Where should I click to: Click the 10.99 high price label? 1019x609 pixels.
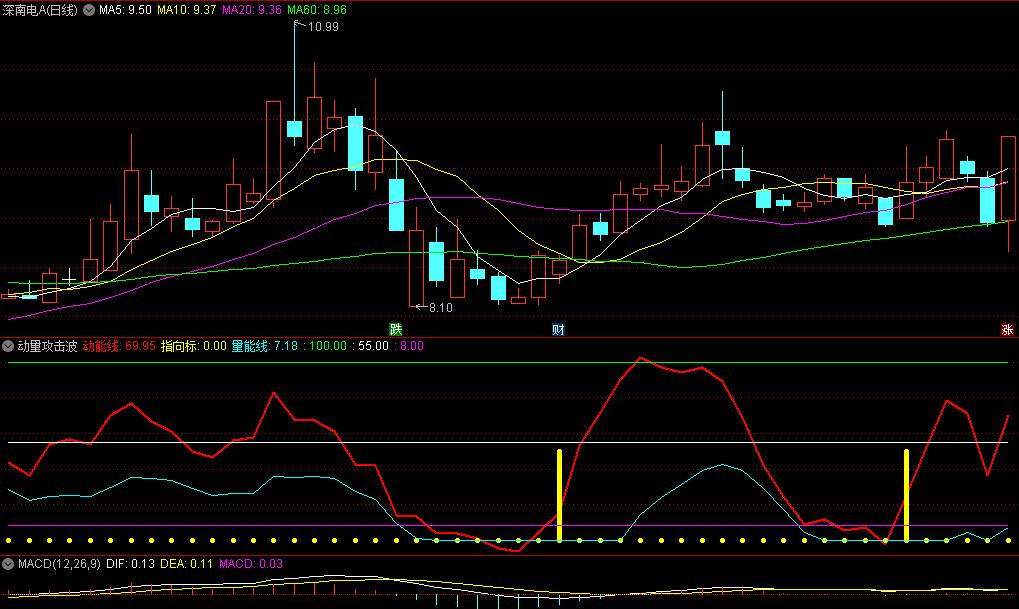[322, 27]
